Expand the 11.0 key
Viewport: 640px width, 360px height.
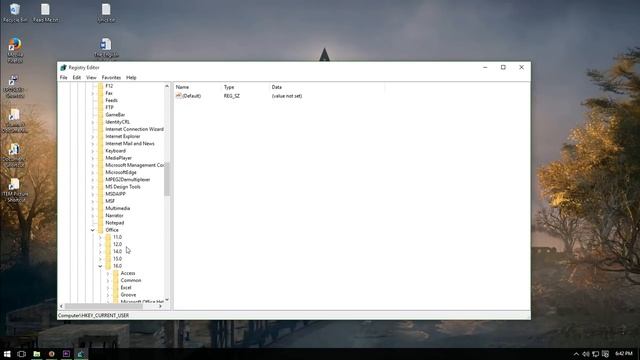[x=100, y=237]
